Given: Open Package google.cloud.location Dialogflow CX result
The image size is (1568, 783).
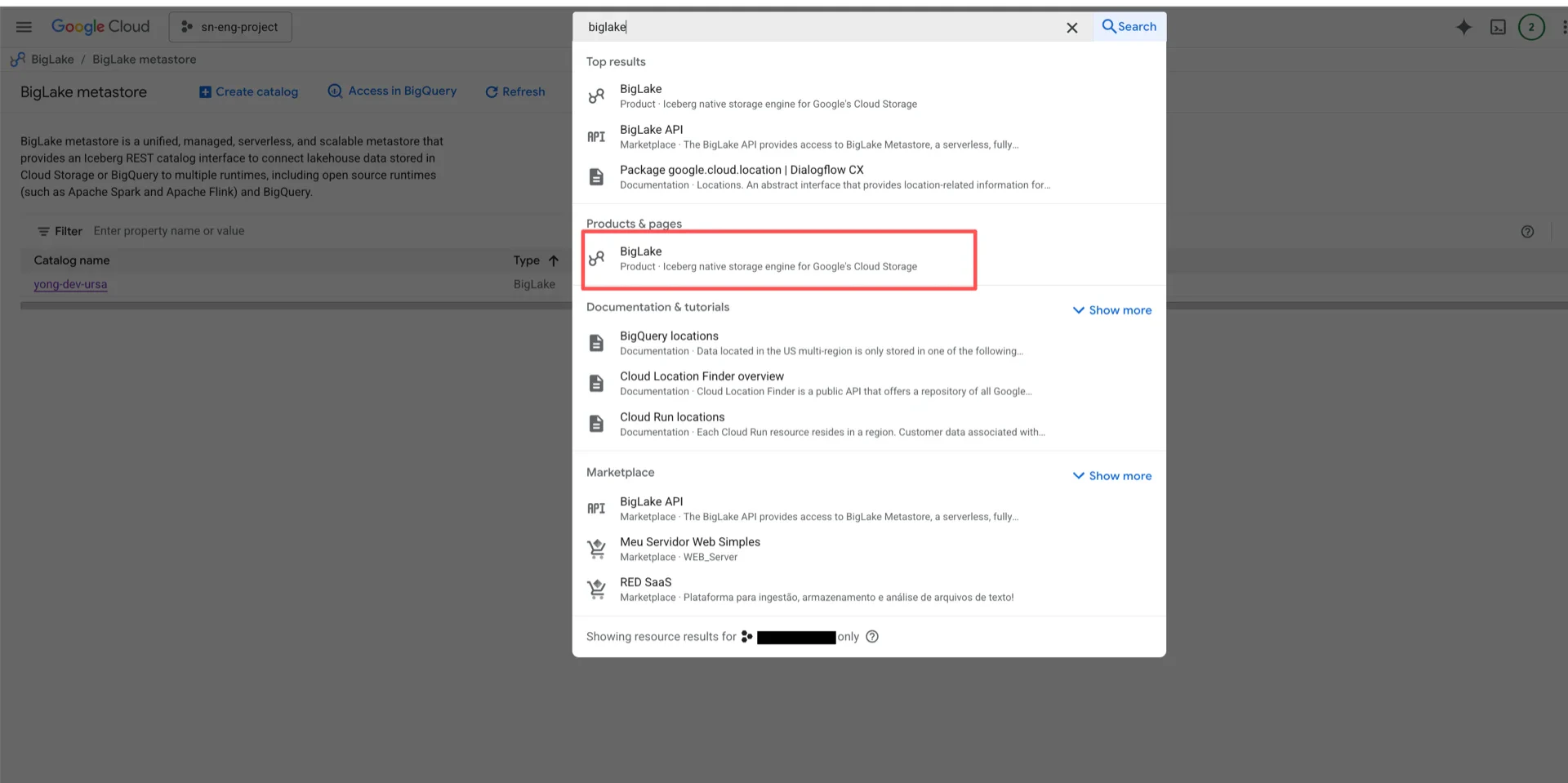Looking at the screenshot, I should click(869, 177).
